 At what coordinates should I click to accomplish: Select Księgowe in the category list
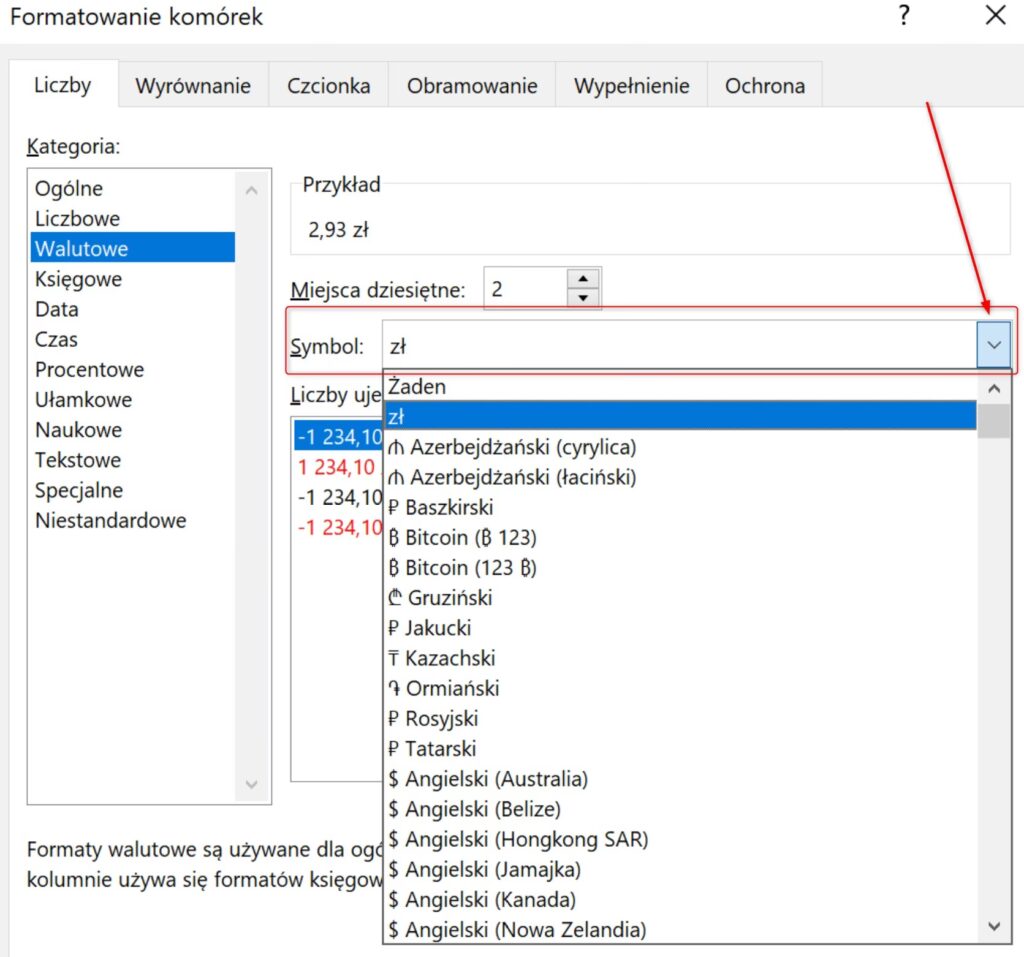tap(78, 279)
